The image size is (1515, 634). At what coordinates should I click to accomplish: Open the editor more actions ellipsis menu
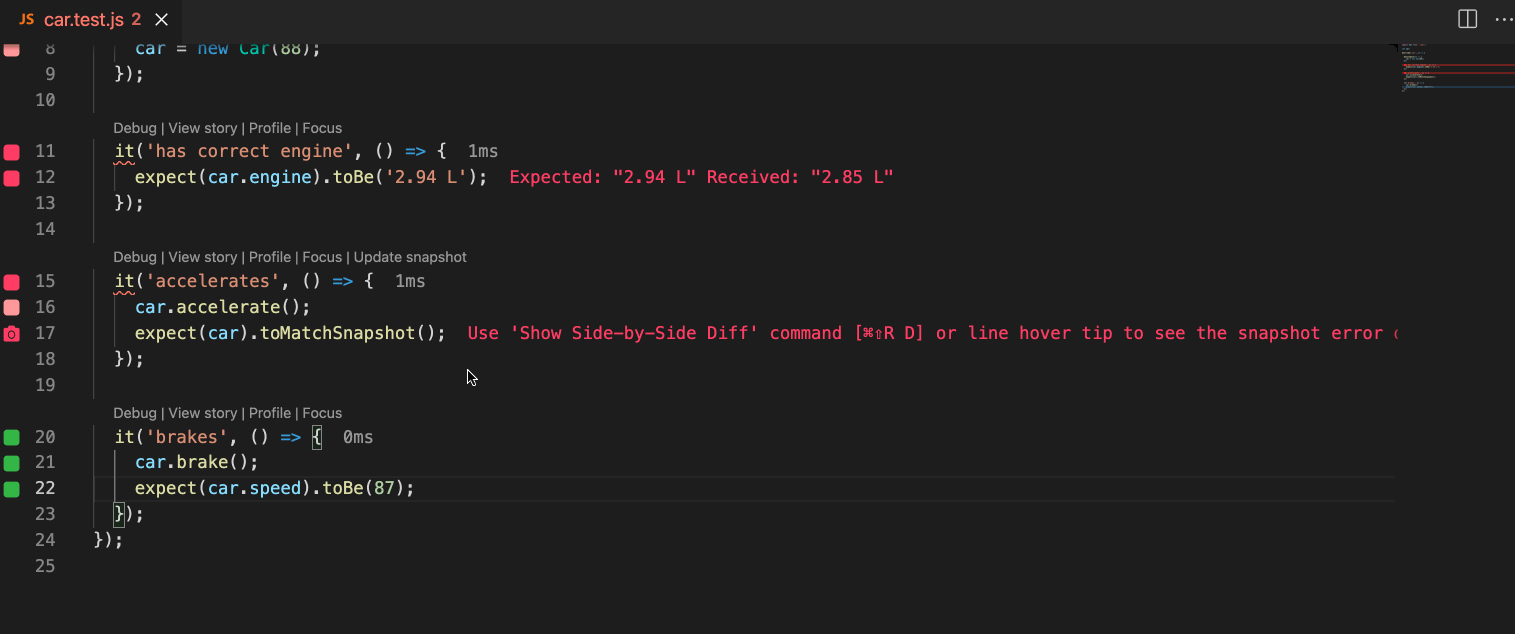tap(1503, 19)
